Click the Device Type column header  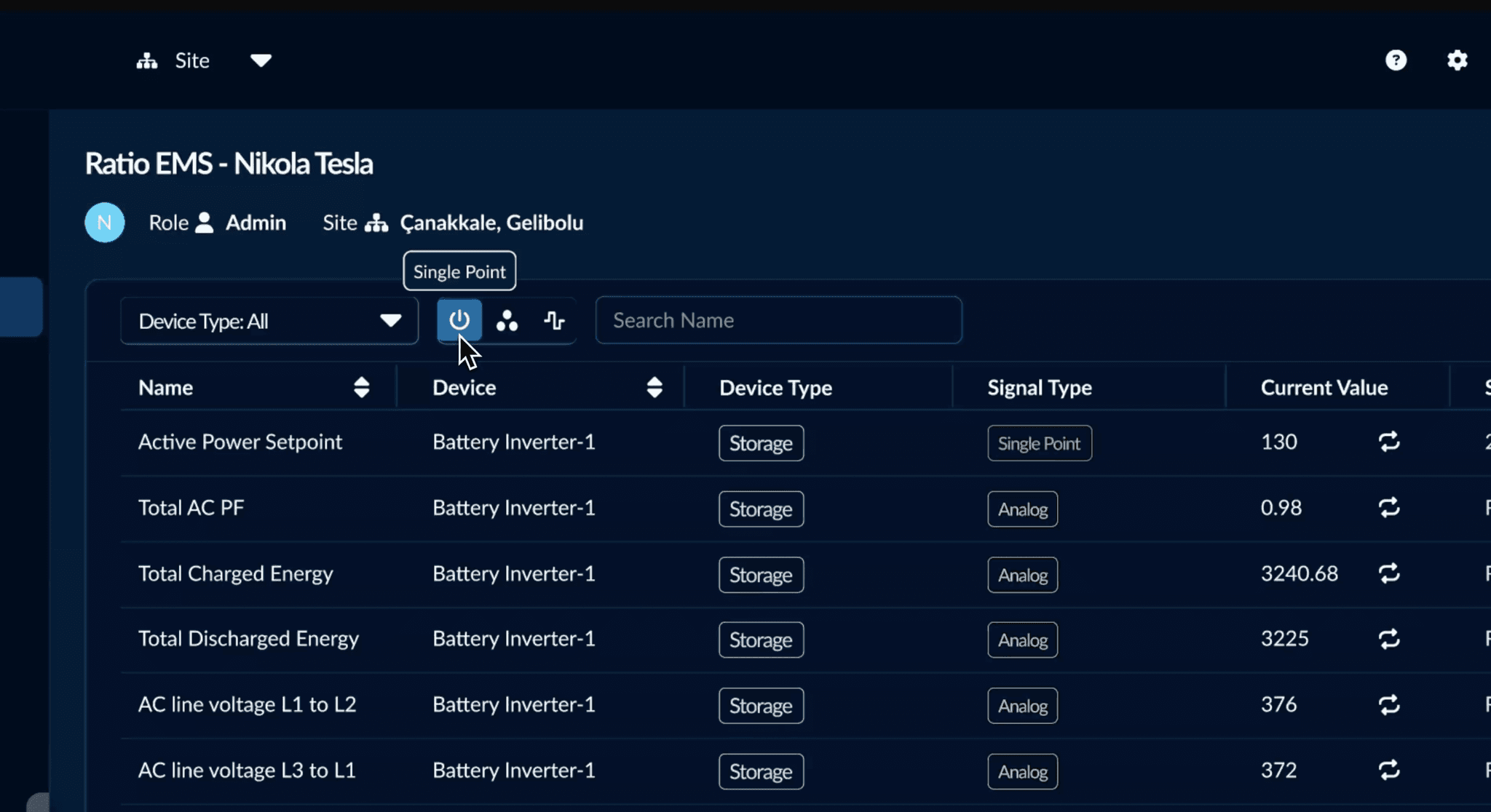click(776, 388)
